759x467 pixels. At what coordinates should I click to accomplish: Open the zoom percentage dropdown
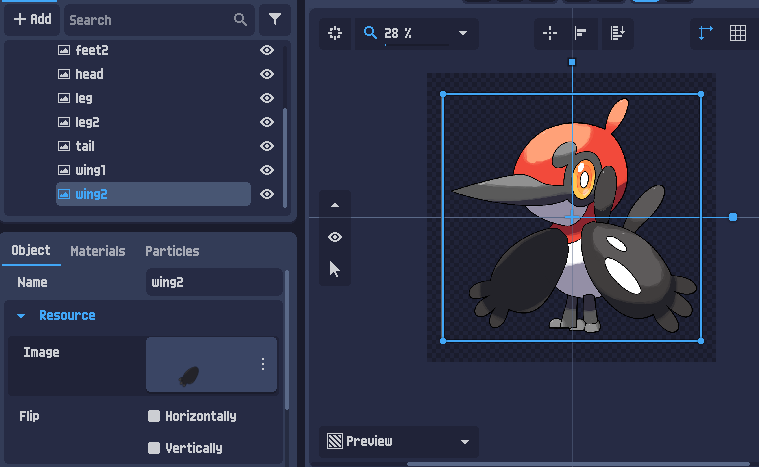[463, 33]
